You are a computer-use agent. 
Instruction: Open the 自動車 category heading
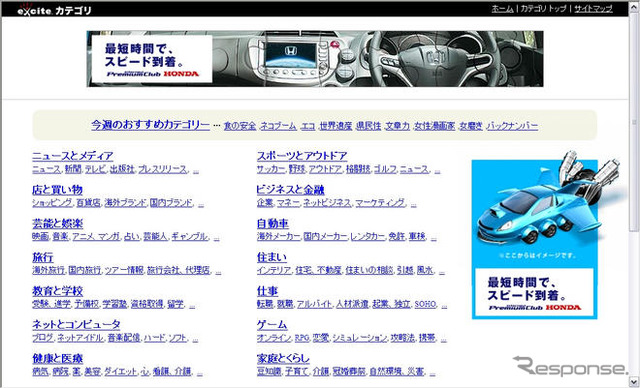tap(273, 224)
